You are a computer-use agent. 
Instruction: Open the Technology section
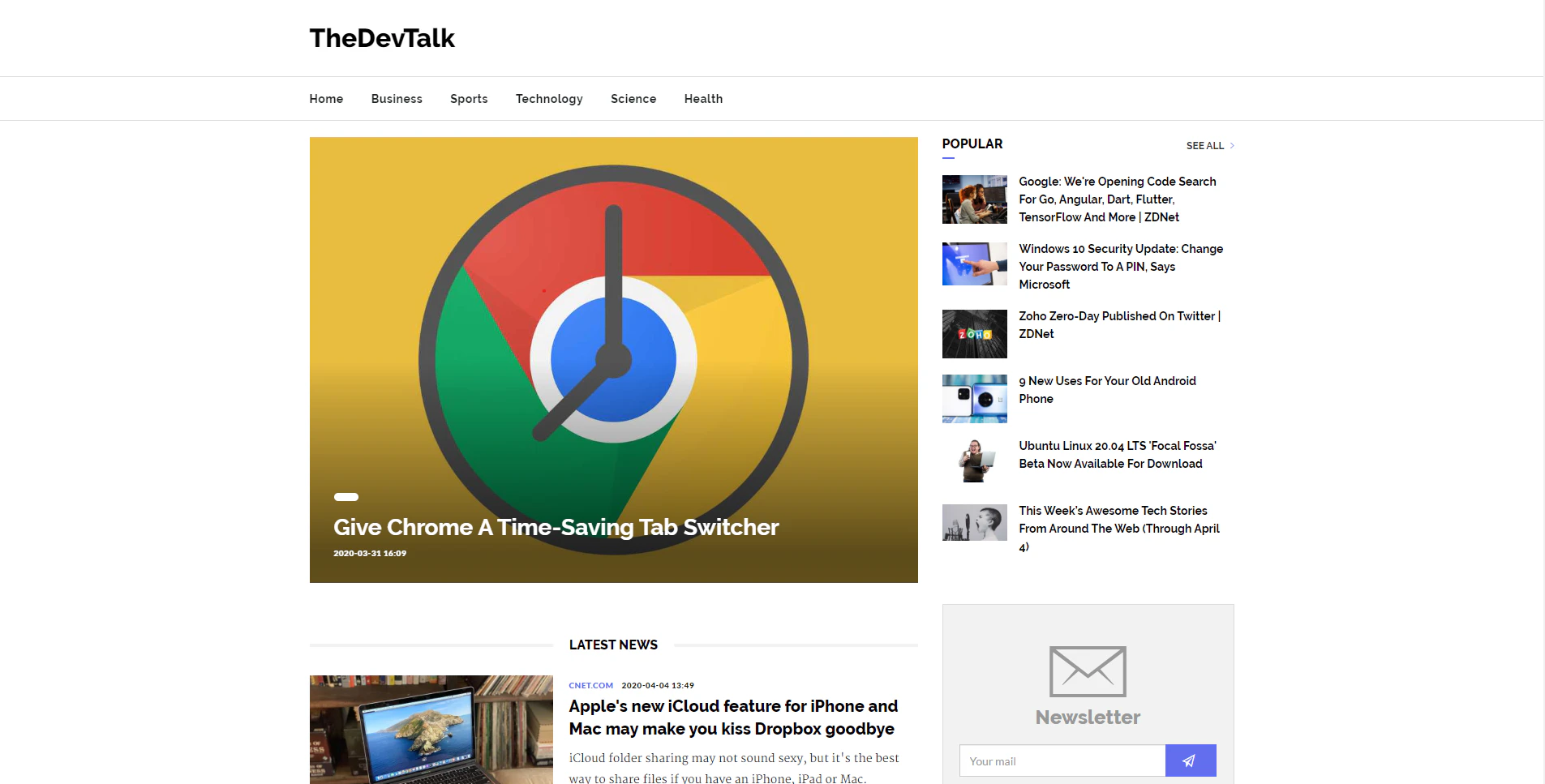[x=549, y=98]
